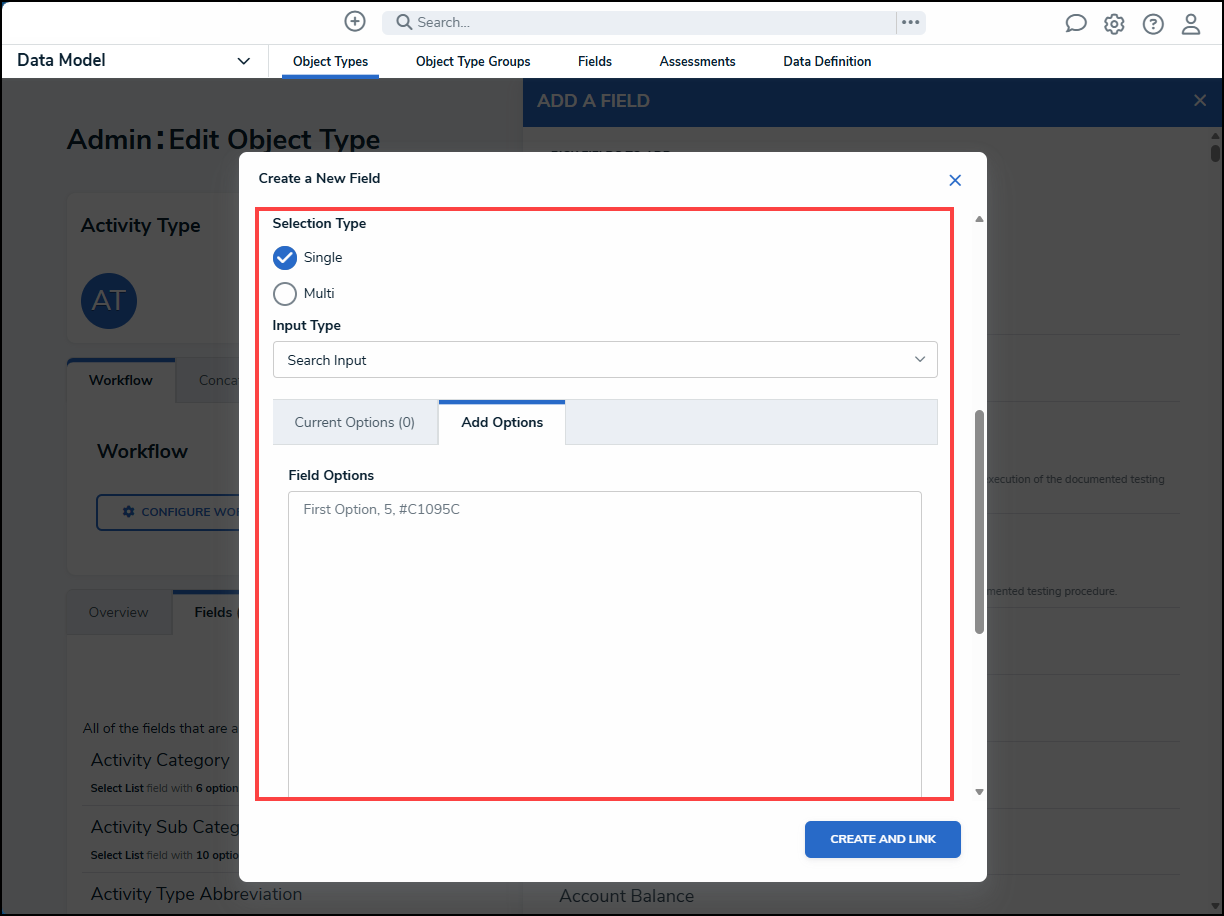Click the magnifier search icon
Screen dimensions: 1224x916
pyautogui.click(x=404, y=22)
